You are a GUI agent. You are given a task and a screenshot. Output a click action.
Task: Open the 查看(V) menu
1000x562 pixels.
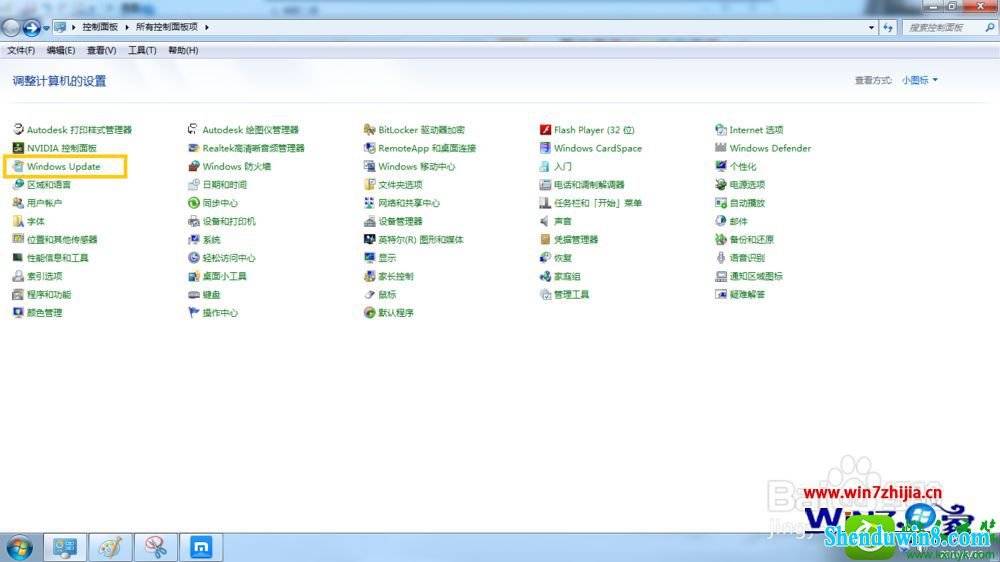click(101, 50)
